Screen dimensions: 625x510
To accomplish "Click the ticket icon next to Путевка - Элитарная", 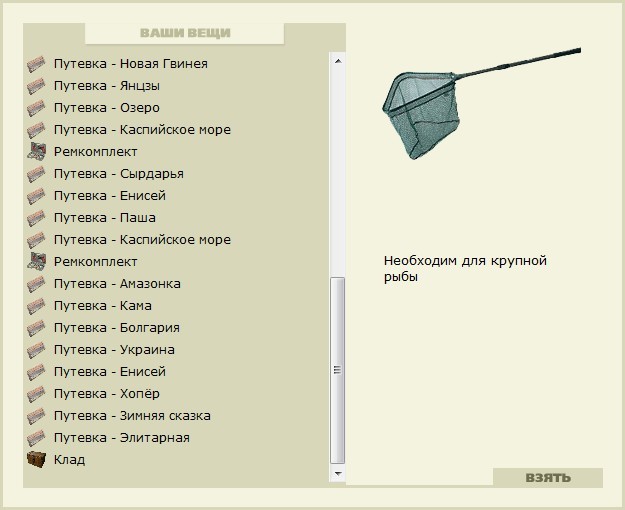I will [x=36, y=438].
